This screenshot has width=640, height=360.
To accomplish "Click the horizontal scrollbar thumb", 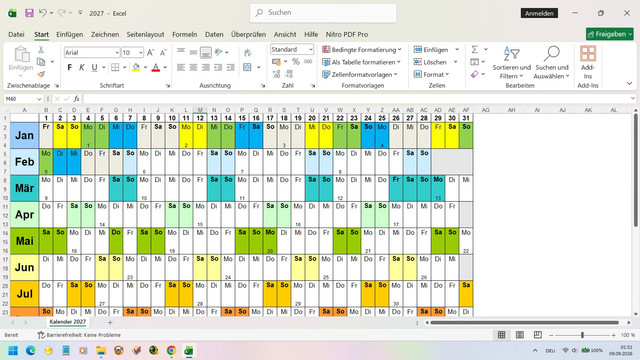I will tap(524, 322).
